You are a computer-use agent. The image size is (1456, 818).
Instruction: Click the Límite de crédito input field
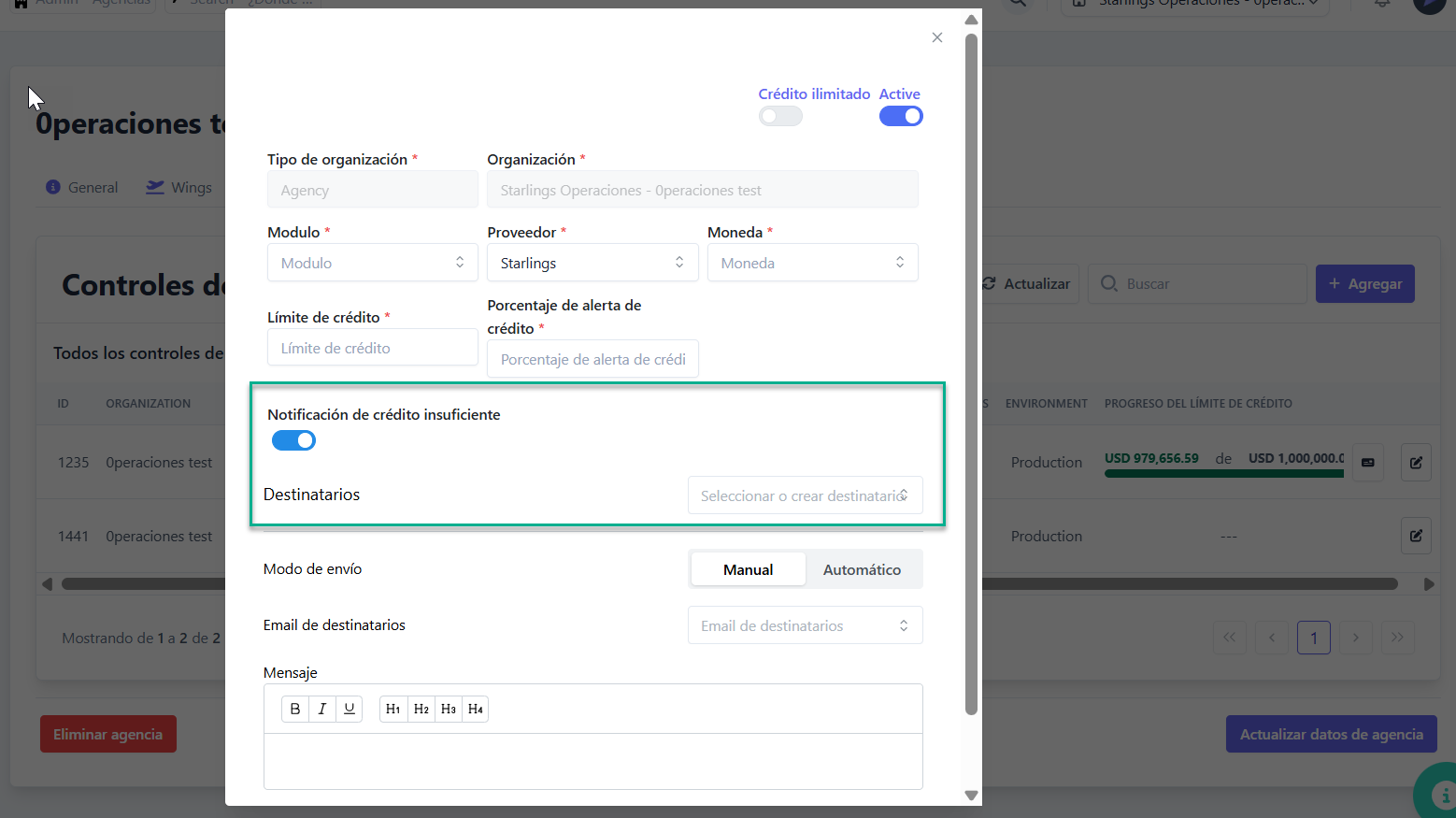pyautogui.click(x=372, y=348)
